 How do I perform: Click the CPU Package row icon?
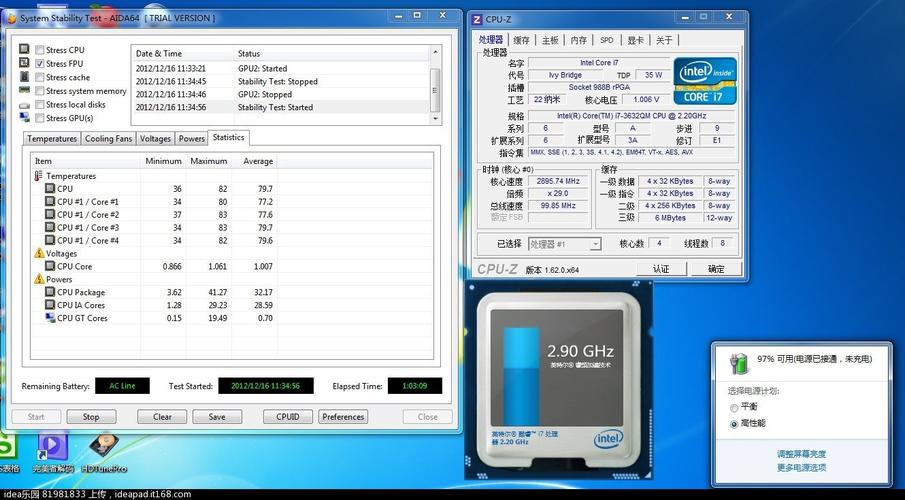coord(50,292)
